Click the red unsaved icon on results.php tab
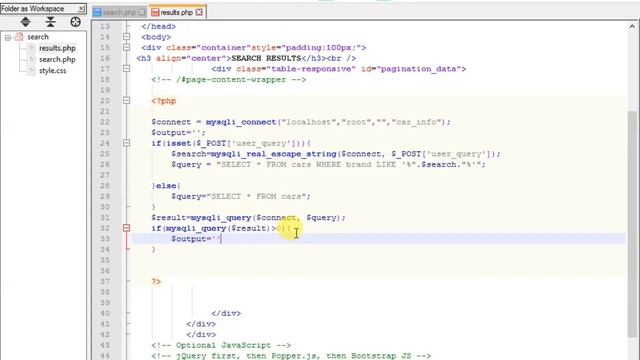 click(x=155, y=12)
